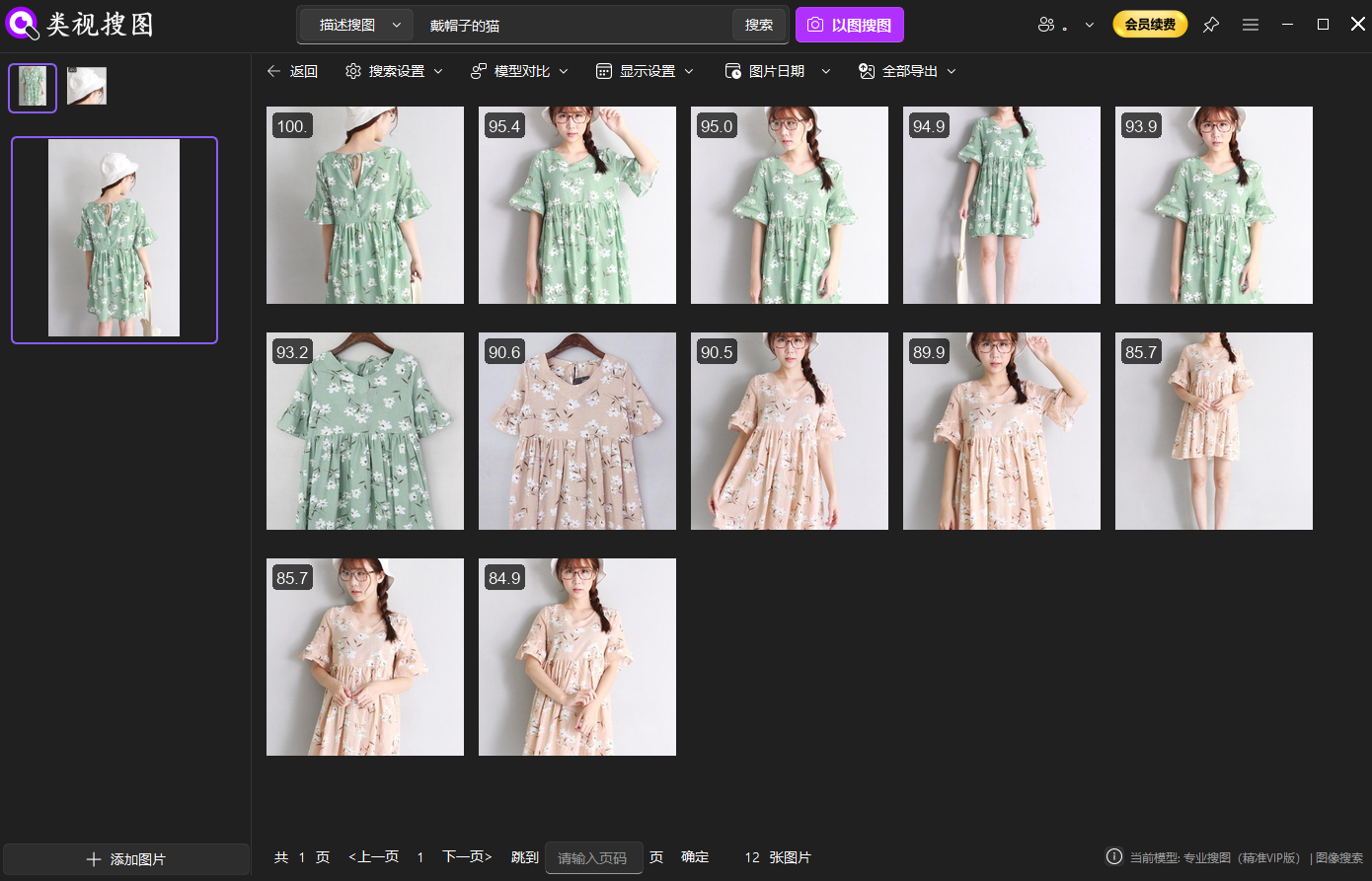Image resolution: width=1372 pixels, height=881 pixels.
Task: Open the hamburger menu at top right
Action: click(x=1251, y=24)
